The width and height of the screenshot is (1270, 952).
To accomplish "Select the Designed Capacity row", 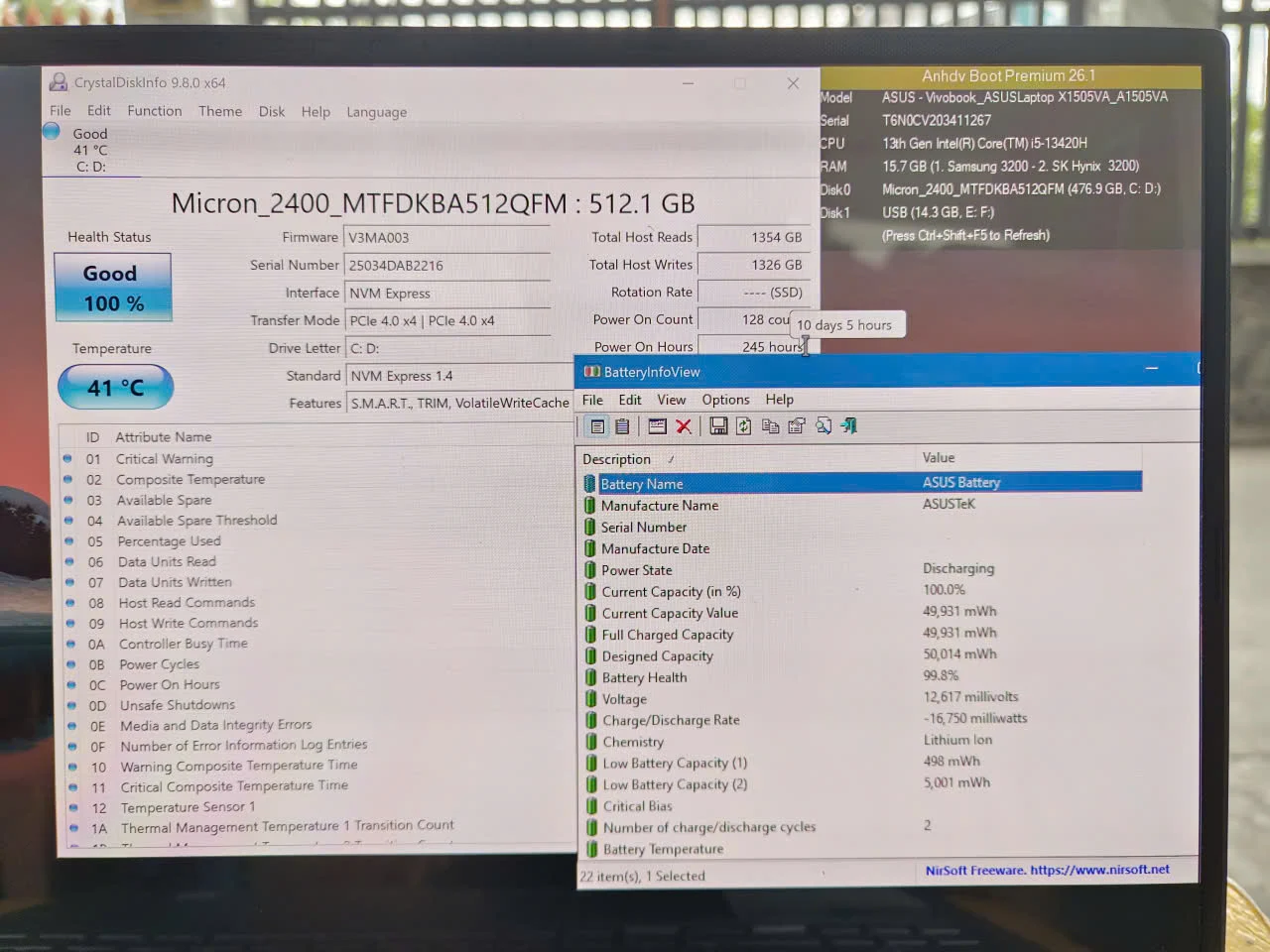I will tap(861, 656).
